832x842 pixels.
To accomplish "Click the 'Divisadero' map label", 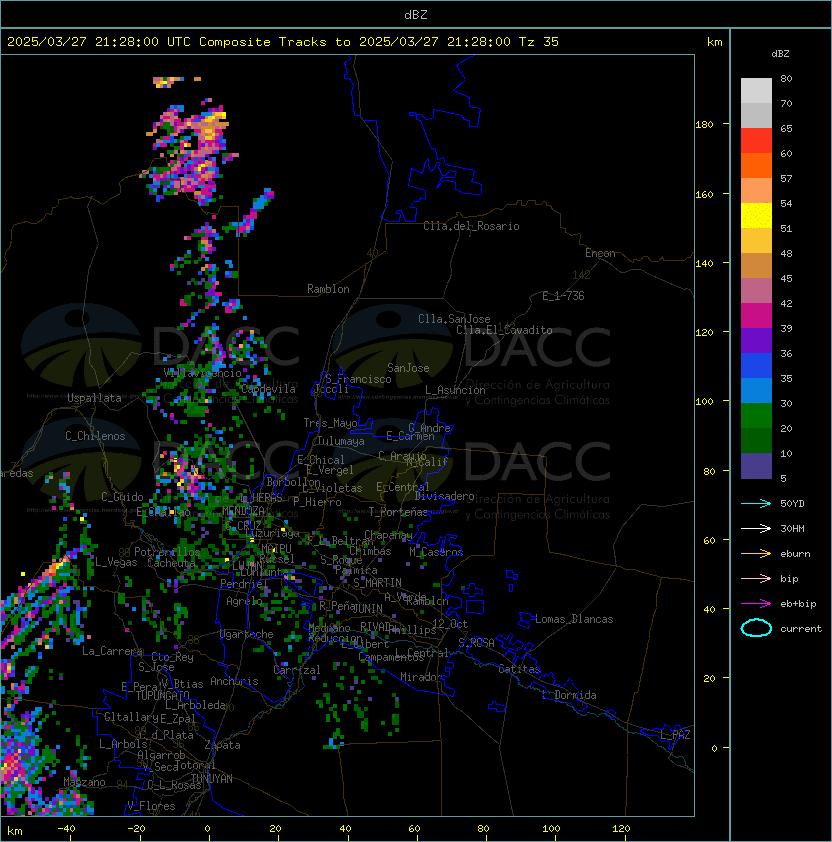I will point(444,496).
